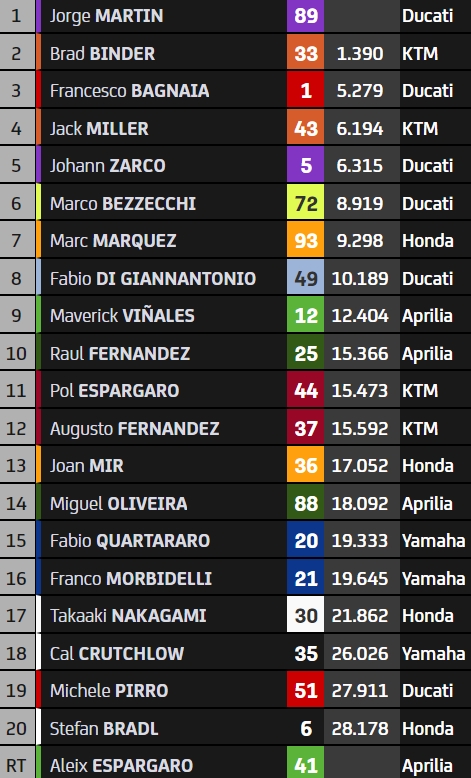Click Maverick VIÑALES gap time 12.404
This screenshot has height=778, width=471.
pos(360,316)
